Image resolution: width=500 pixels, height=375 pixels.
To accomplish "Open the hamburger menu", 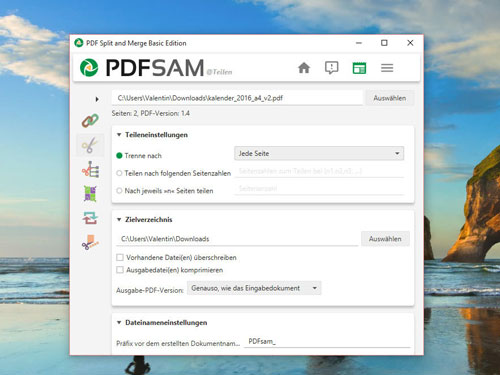I will click(387, 68).
